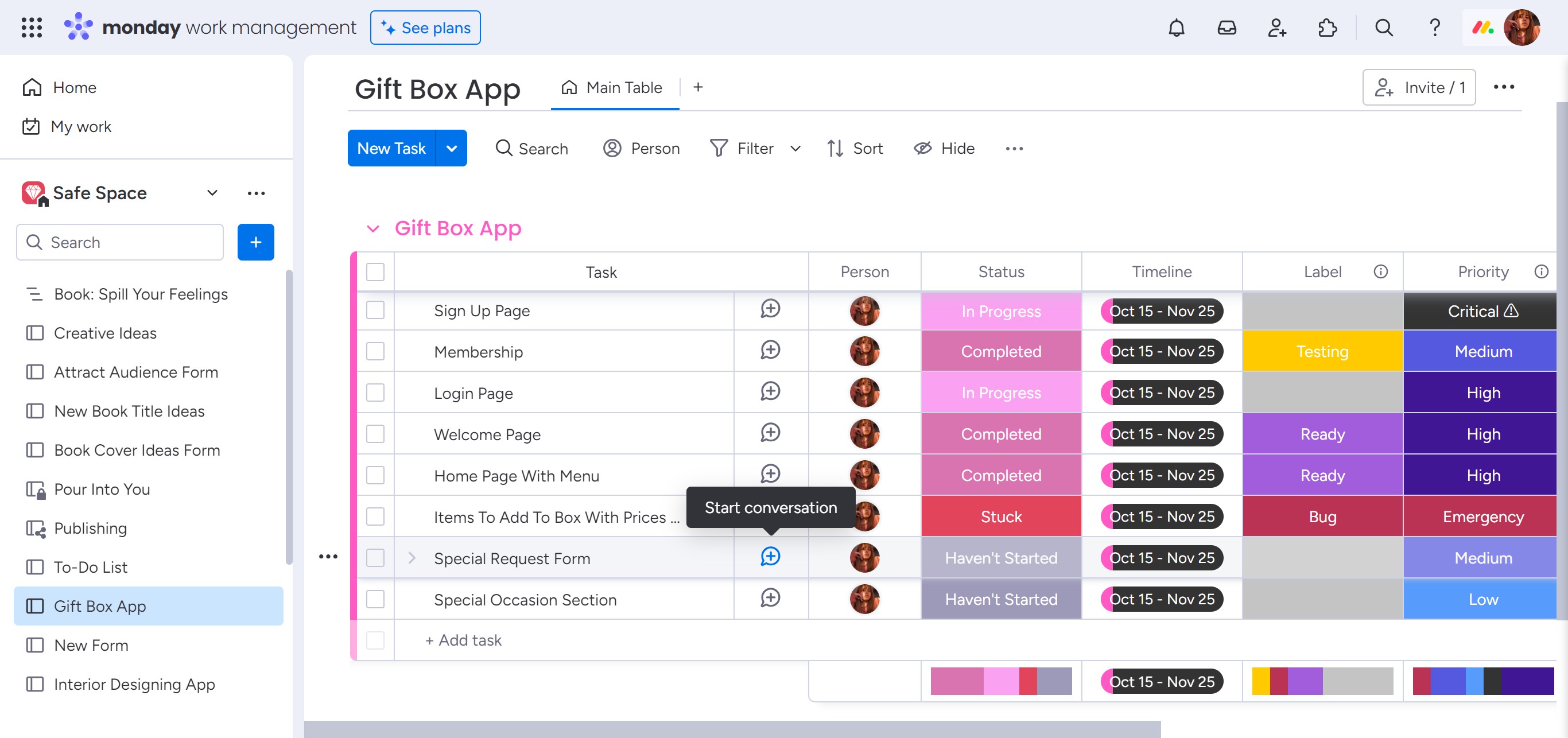
Task: Open the top search magnifier icon
Action: 1384,28
